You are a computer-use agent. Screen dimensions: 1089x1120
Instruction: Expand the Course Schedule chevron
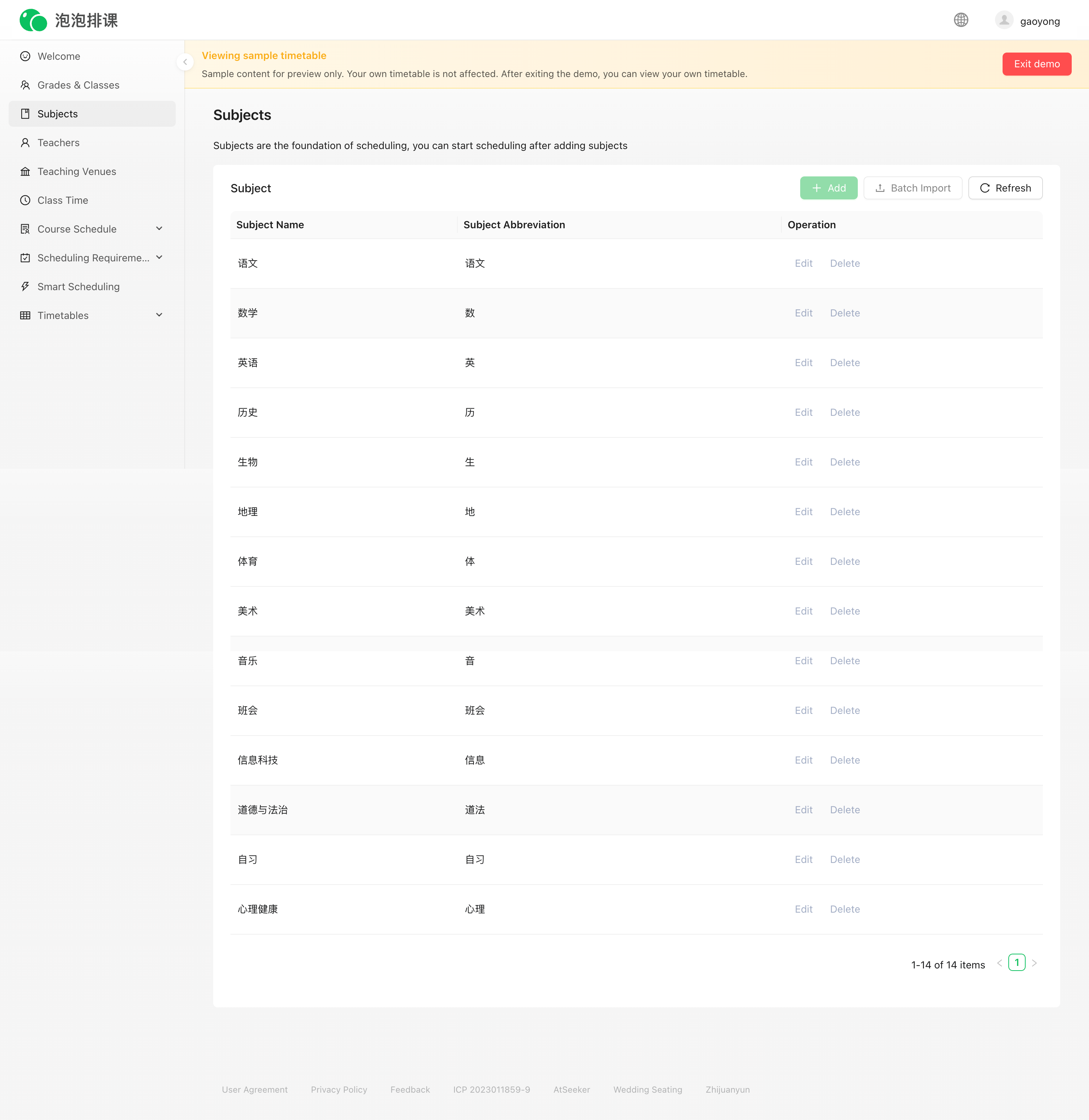point(159,229)
